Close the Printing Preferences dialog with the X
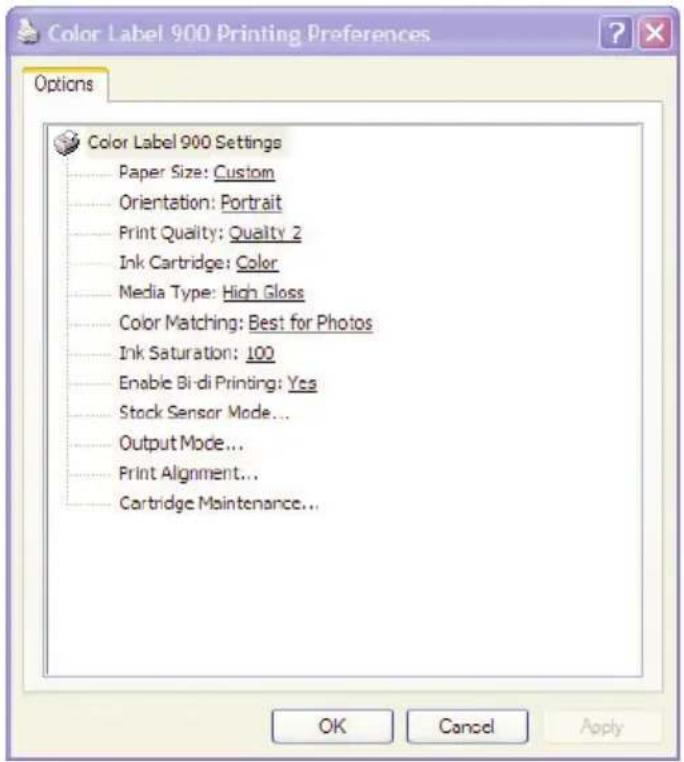Viewport: 684px width, 762px height. [x=654, y=33]
